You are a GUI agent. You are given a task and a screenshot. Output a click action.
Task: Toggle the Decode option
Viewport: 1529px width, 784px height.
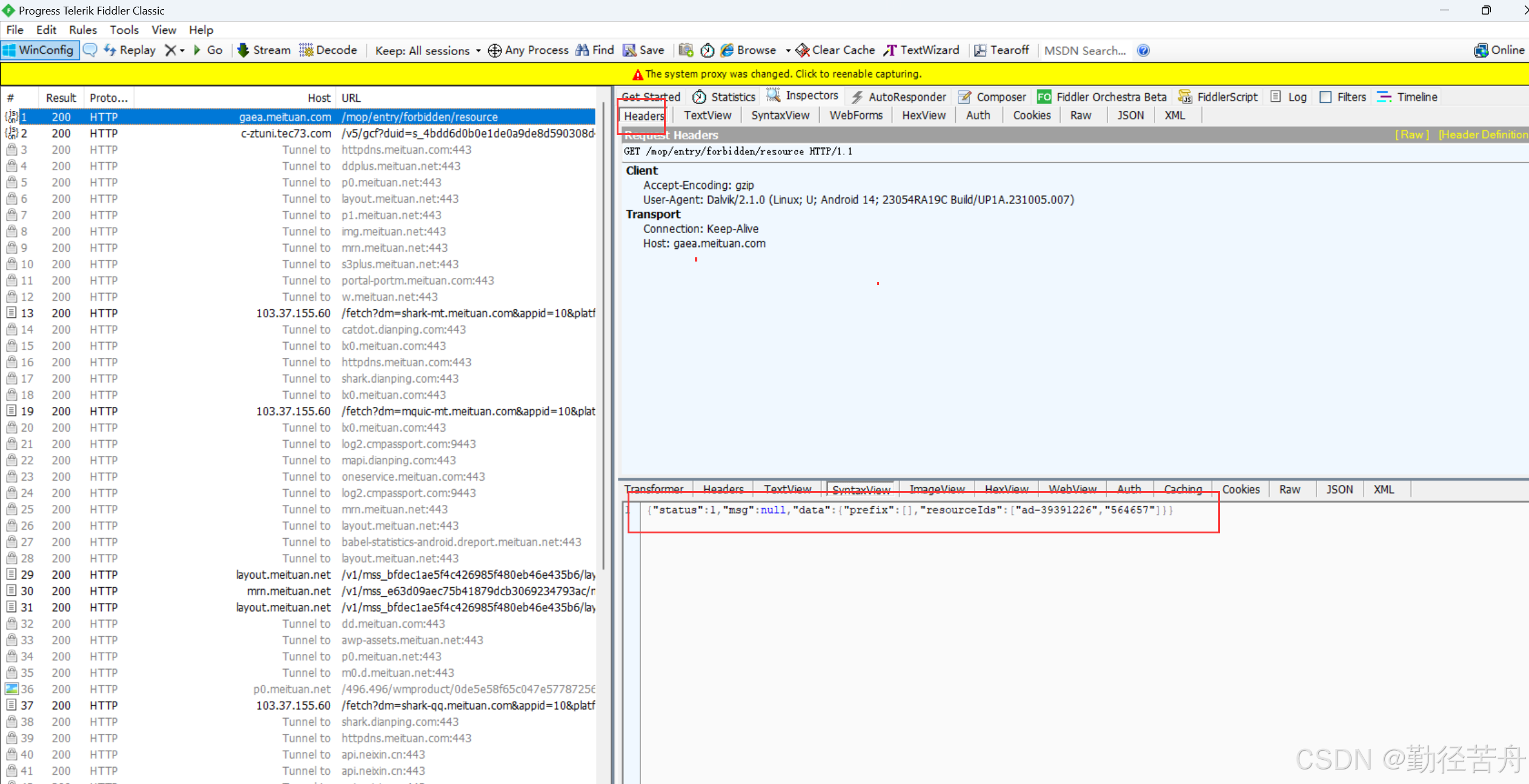(x=328, y=50)
